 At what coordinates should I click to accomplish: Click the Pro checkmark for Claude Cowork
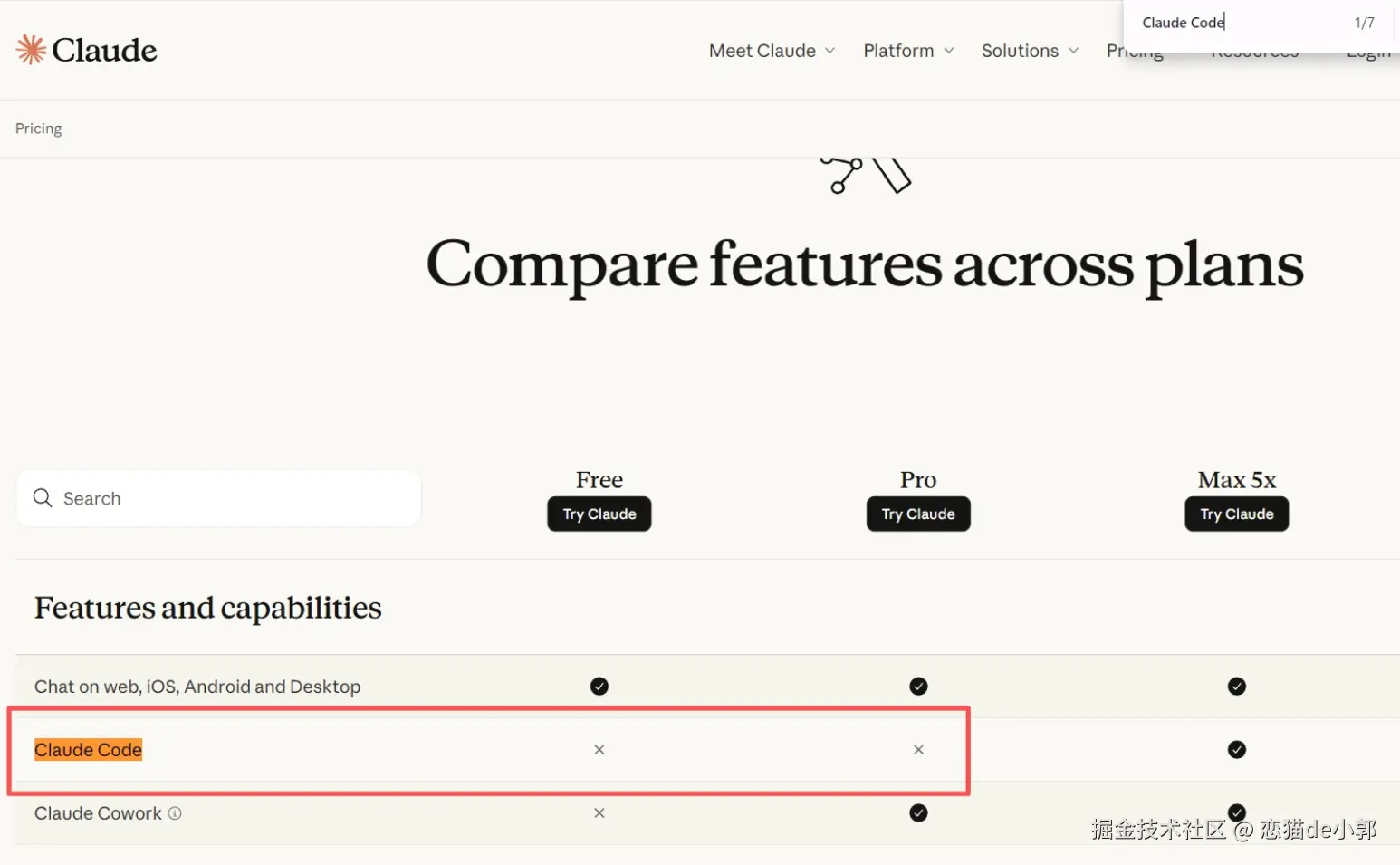pos(918,813)
